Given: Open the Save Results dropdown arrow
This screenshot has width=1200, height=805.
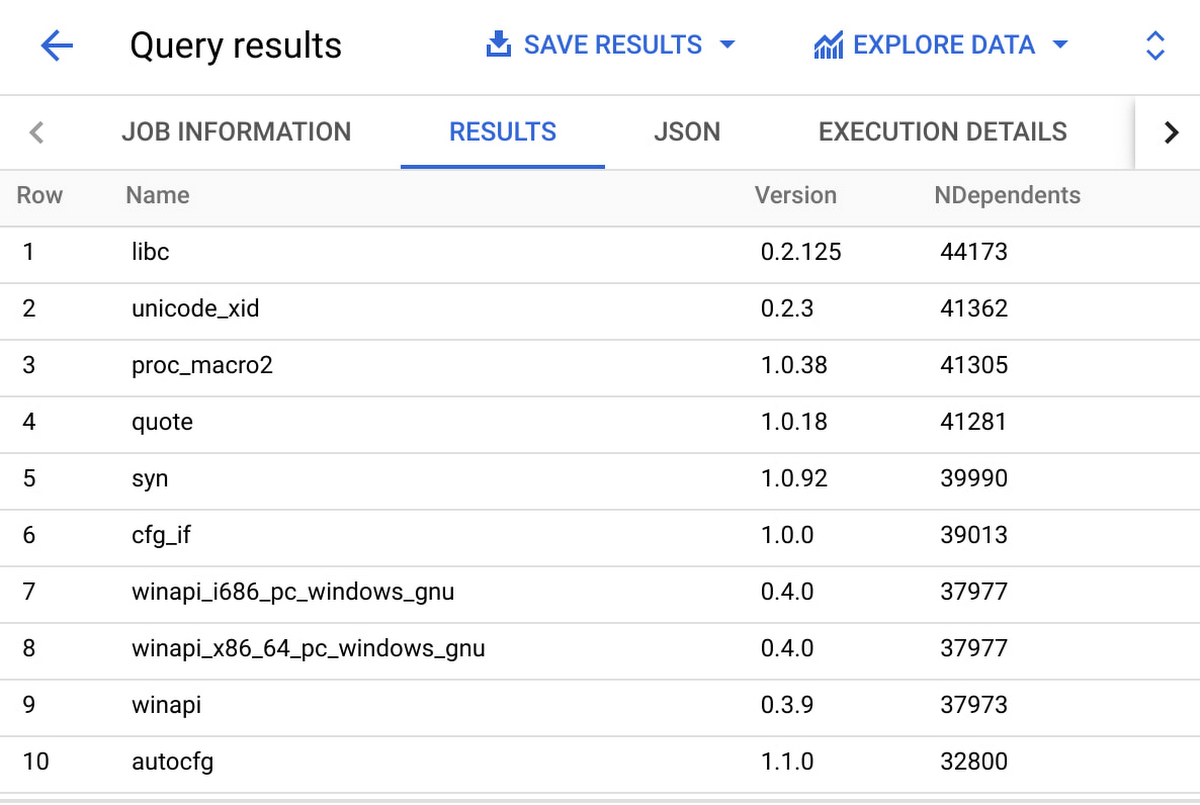Looking at the screenshot, I should [x=728, y=45].
